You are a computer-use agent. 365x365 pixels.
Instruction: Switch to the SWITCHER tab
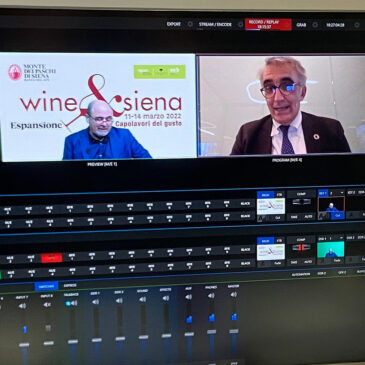tap(46, 286)
